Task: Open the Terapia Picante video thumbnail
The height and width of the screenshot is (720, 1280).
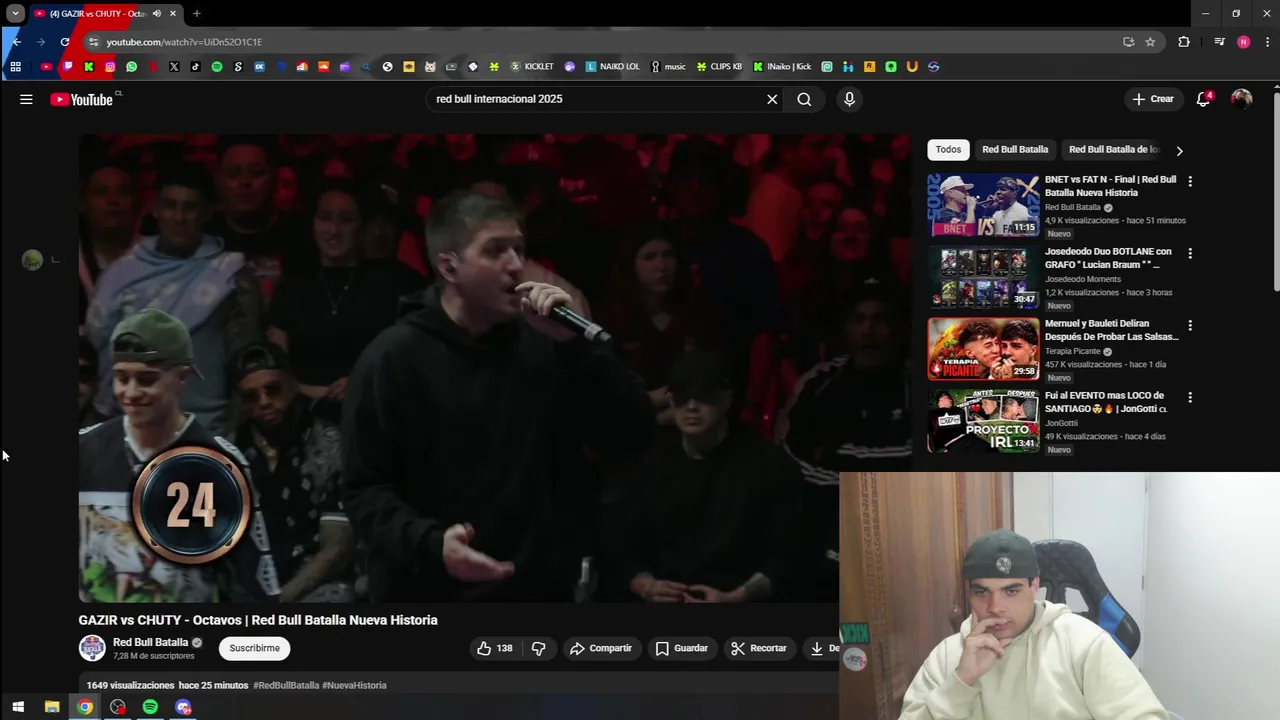Action: pyautogui.click(x=983, y=349)
